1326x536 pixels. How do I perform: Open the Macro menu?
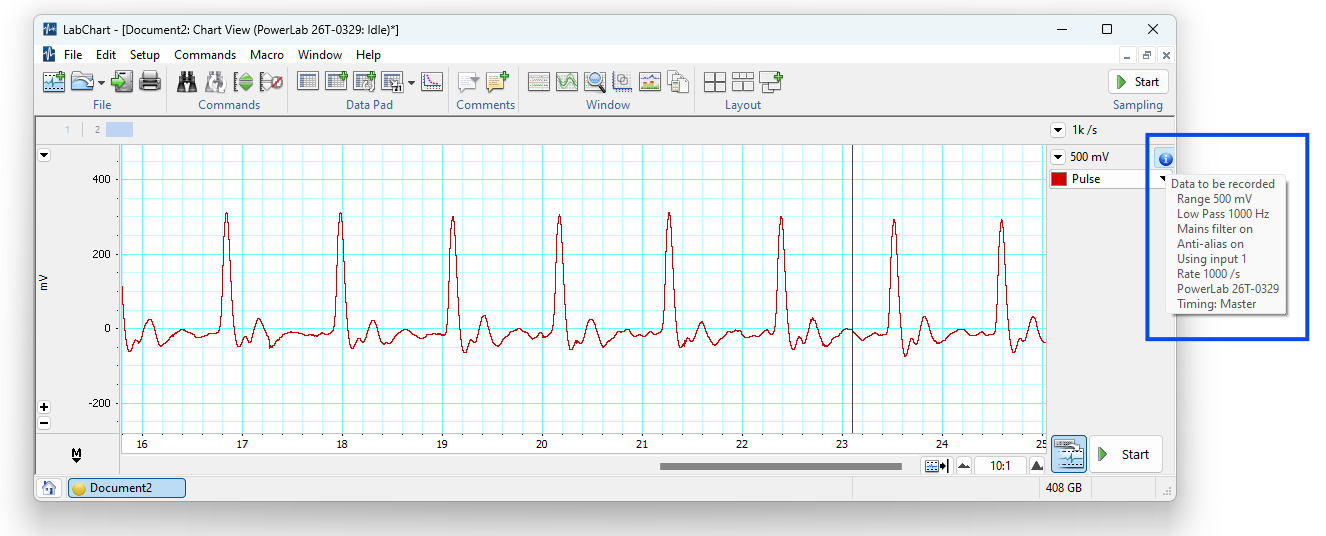[x=267, y=55]
